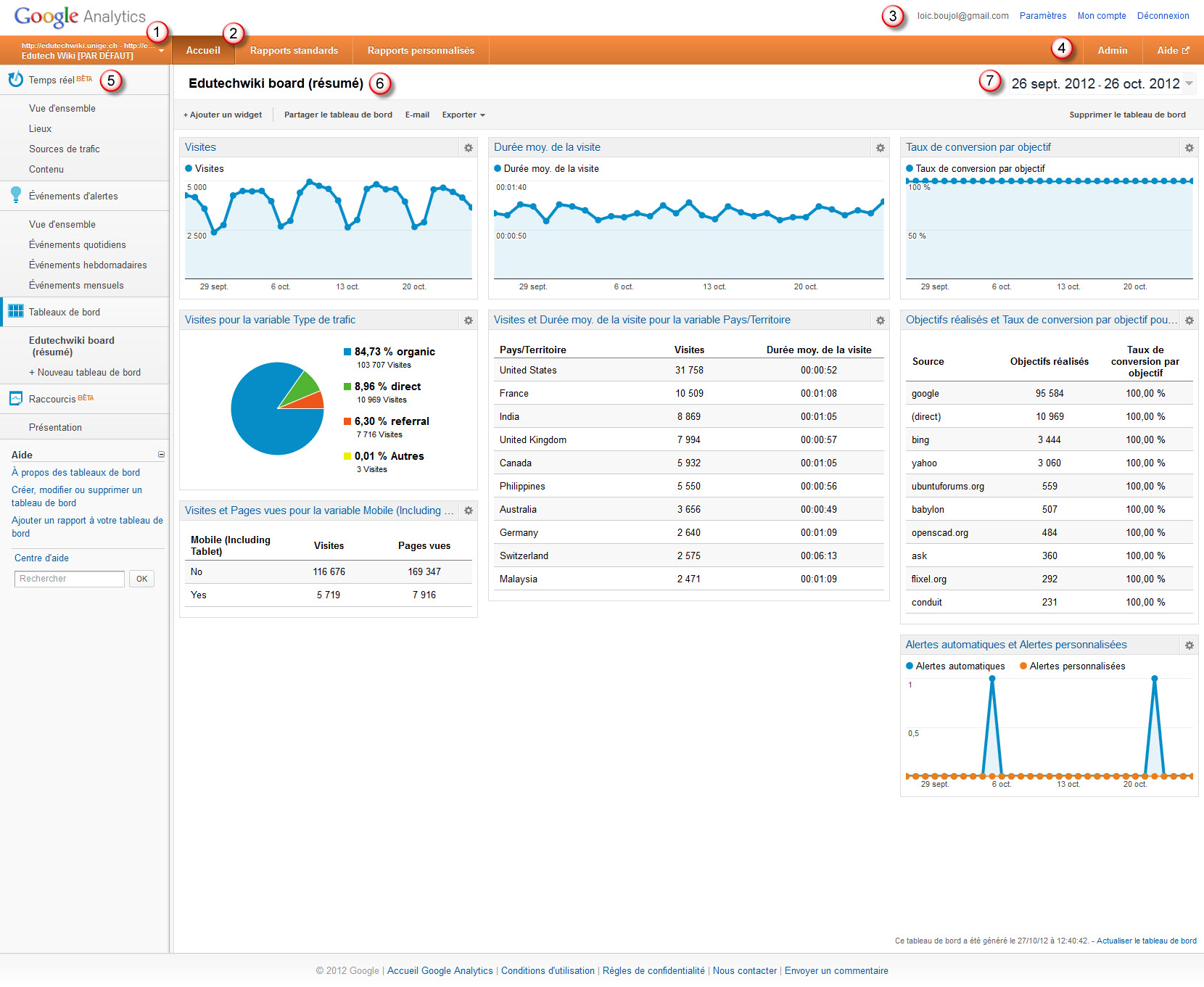Switch to the Accueil tab
The height and width of the screenshot is (987, 1204).
point(203,50)
